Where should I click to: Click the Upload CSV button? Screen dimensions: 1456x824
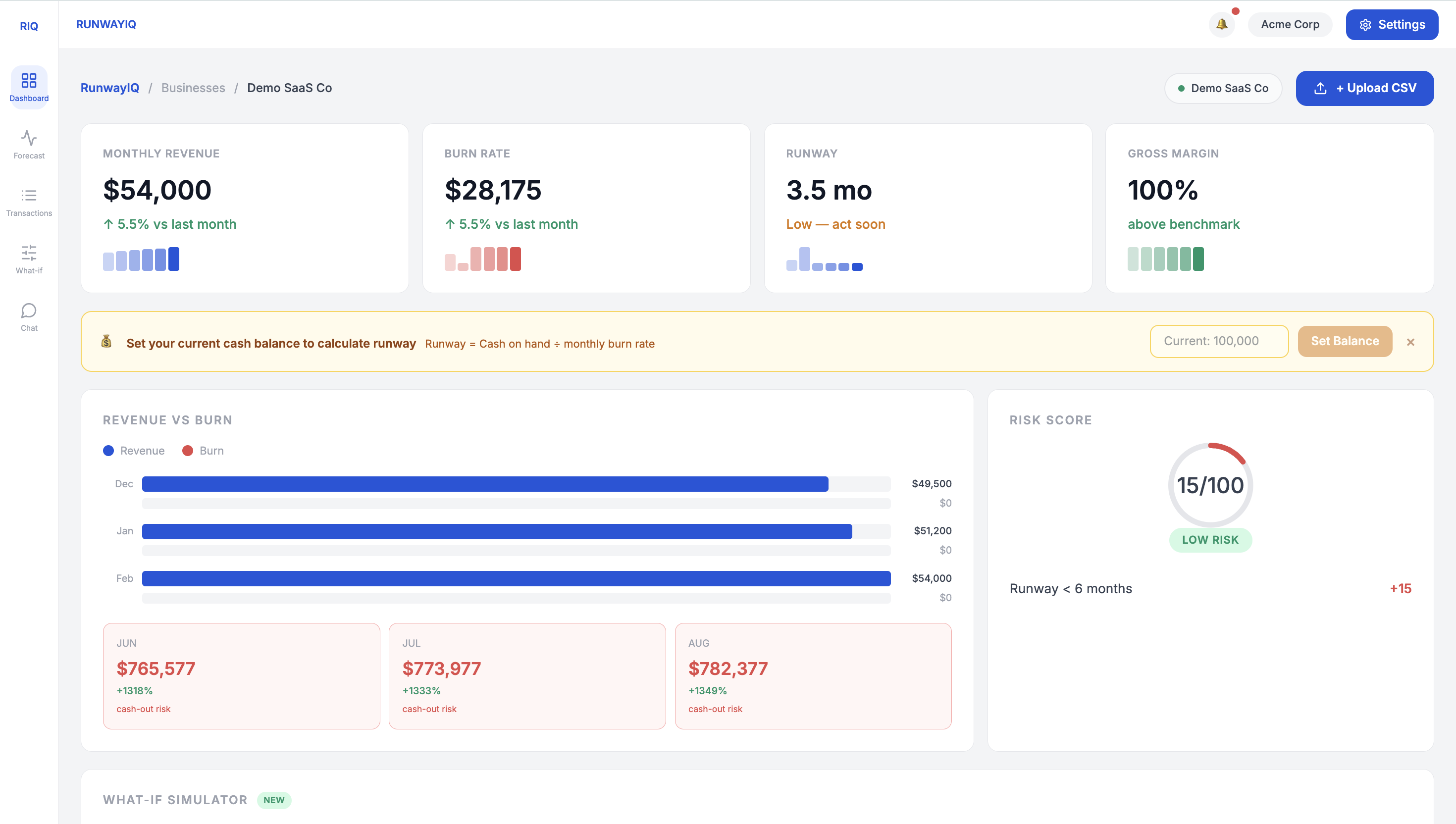coord(1364,88)
